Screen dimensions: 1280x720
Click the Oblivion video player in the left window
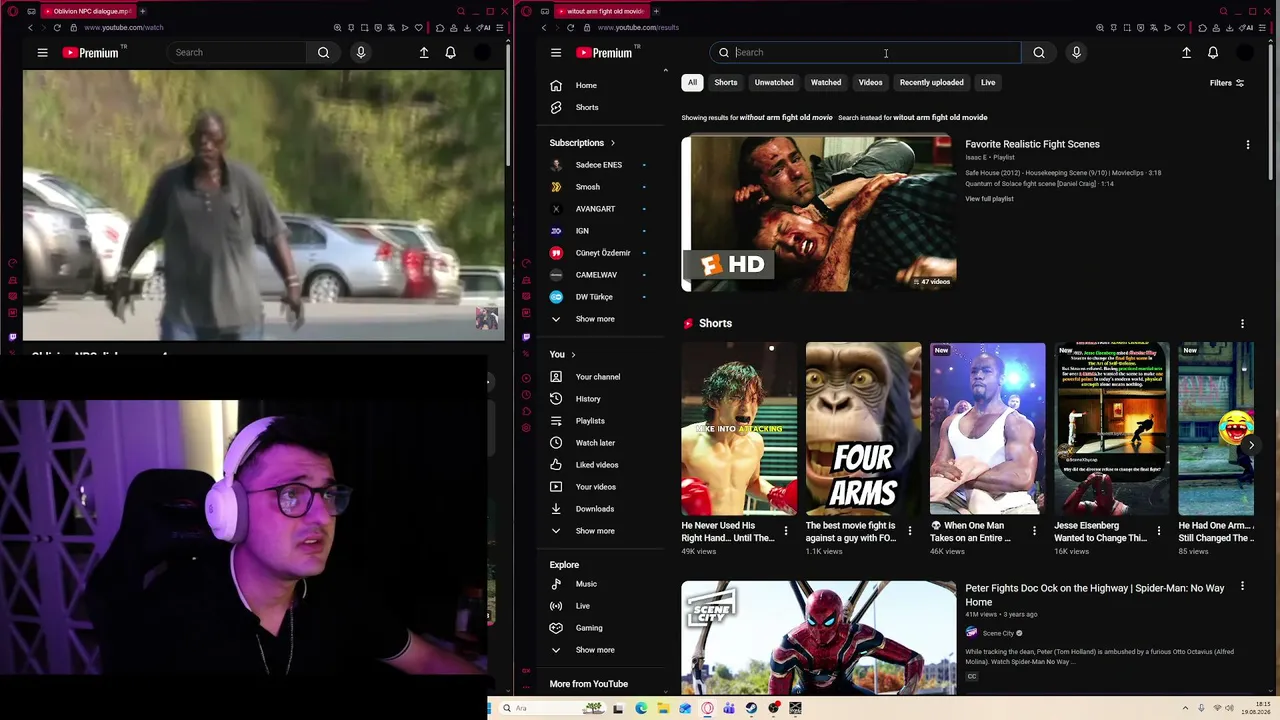pyautogui.click(x=263, y=205)
